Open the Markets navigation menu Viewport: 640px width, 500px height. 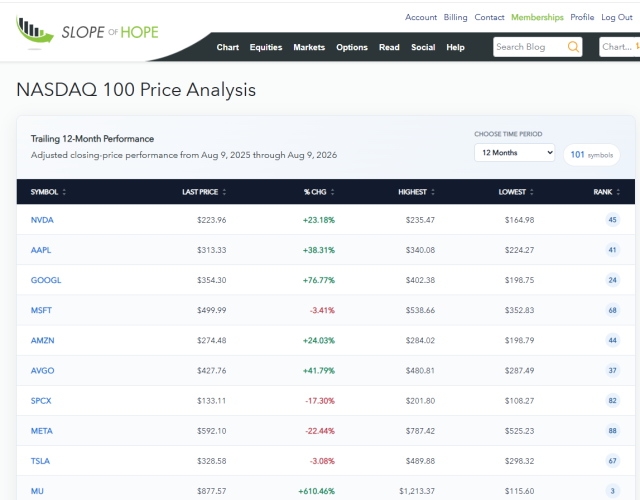tap(309, 47)
